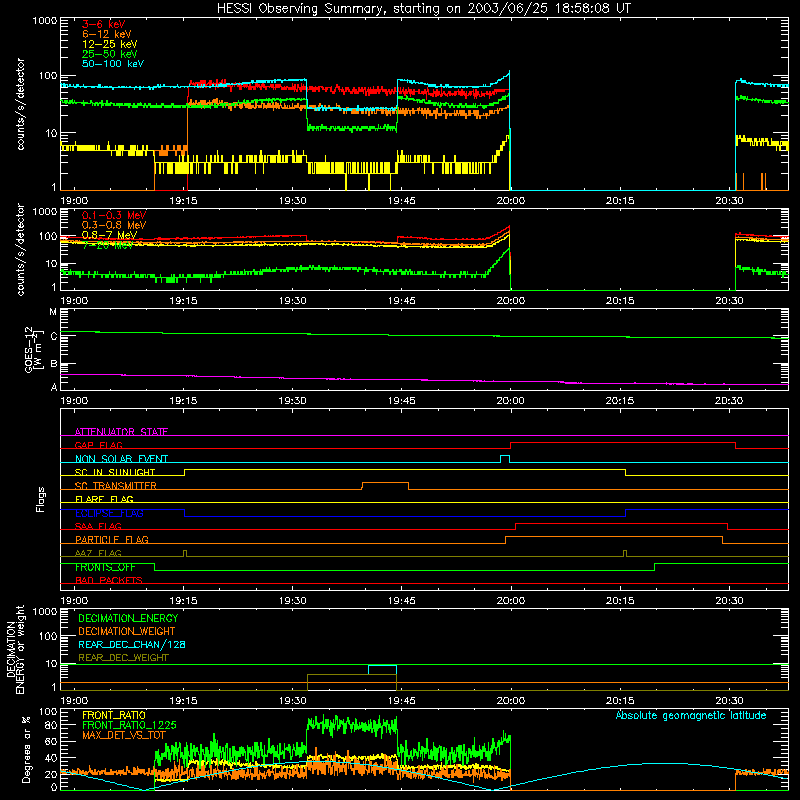The height and width of the screenshot is (800, 800).
Task: Click the 'Absolute geomagnetic latitude' label
Action: point(691,715)
